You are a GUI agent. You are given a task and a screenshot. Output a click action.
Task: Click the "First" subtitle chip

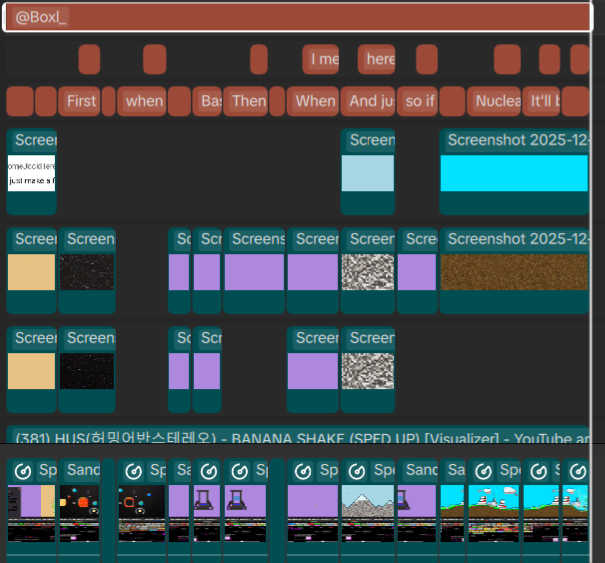79,101
